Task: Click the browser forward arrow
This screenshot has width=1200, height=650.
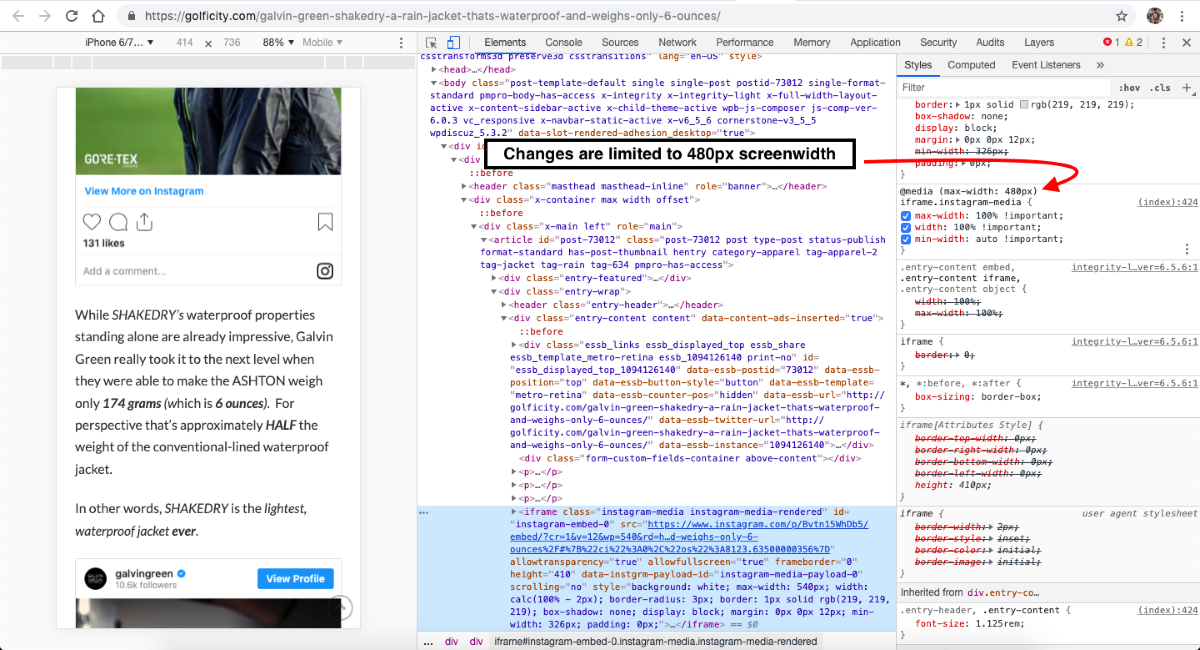Action: [45, 17]
